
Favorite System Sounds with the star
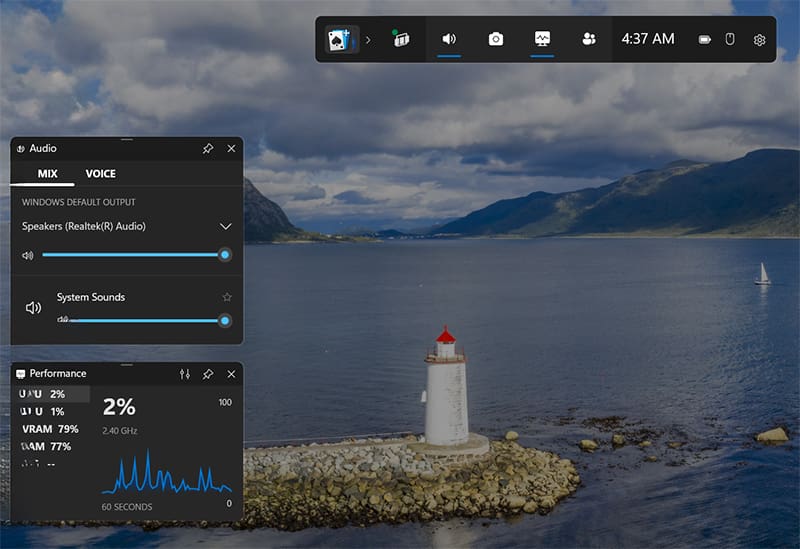coord(227,297)
